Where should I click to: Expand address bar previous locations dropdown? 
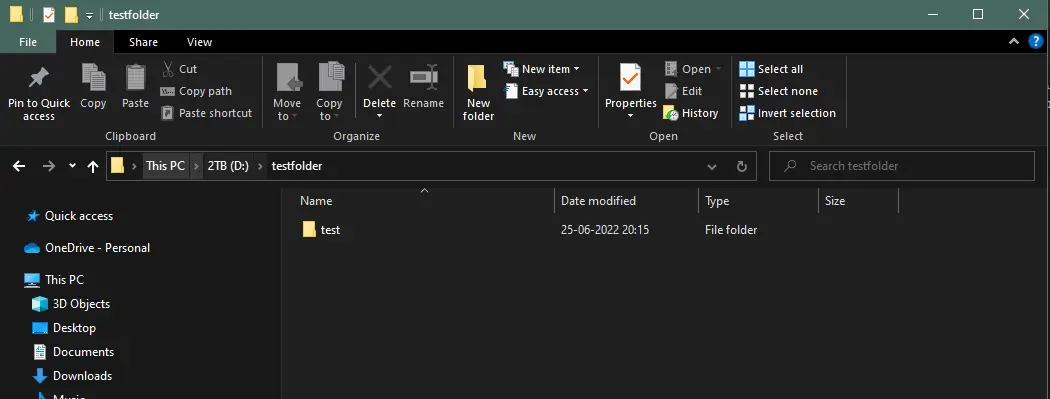pyautogui.click(x=711, y=166)
